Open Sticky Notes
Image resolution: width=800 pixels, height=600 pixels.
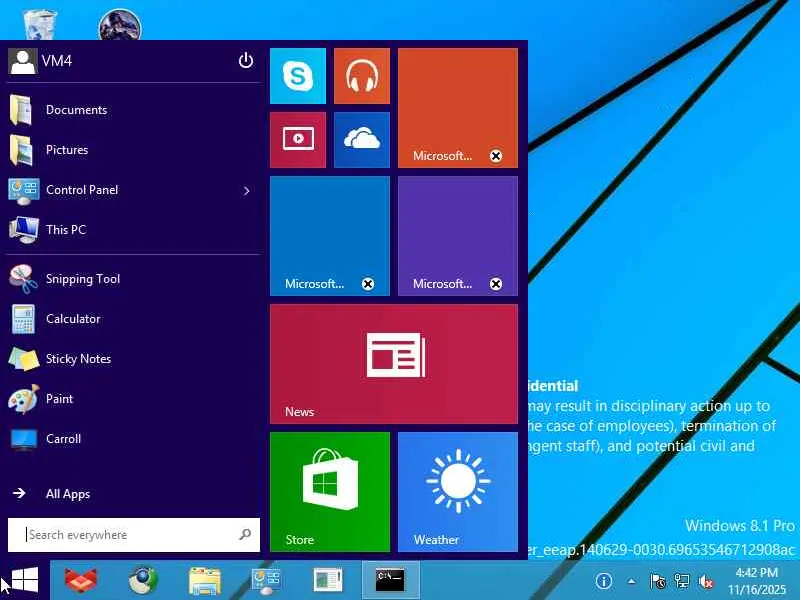coord(134,359)
